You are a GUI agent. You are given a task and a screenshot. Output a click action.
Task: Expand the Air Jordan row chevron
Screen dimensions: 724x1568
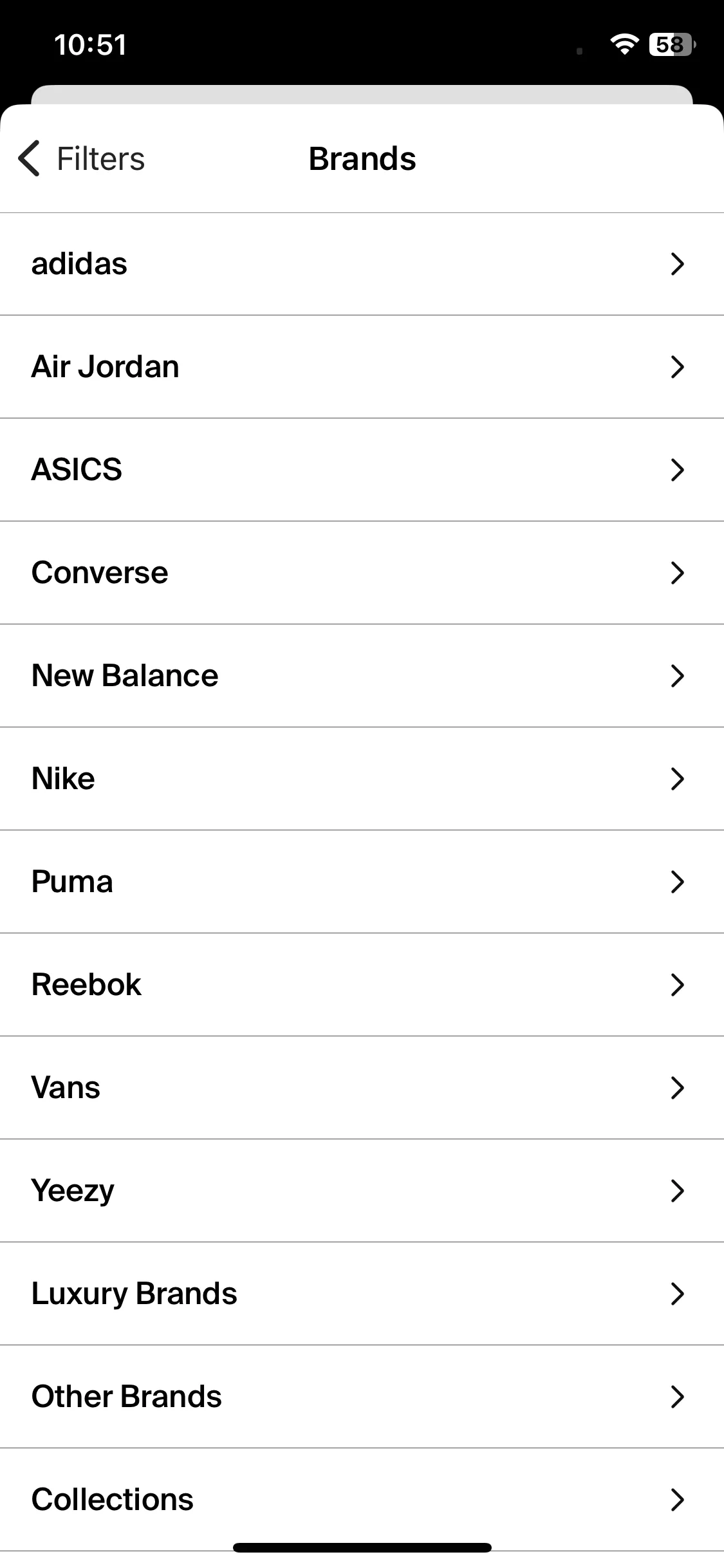click(677, 367)
